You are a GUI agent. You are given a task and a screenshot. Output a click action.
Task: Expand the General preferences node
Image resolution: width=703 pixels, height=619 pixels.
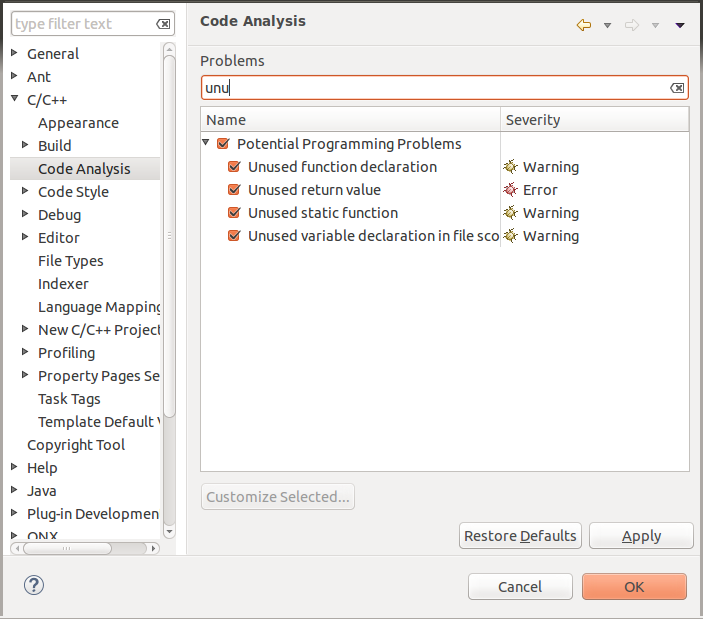click(14, 53)
